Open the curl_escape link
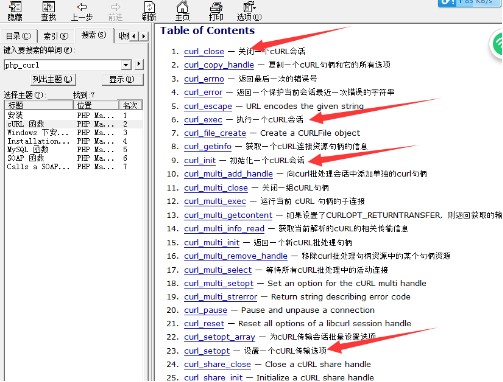This screenshot has width=503, height=382. [x=208, y=106]
